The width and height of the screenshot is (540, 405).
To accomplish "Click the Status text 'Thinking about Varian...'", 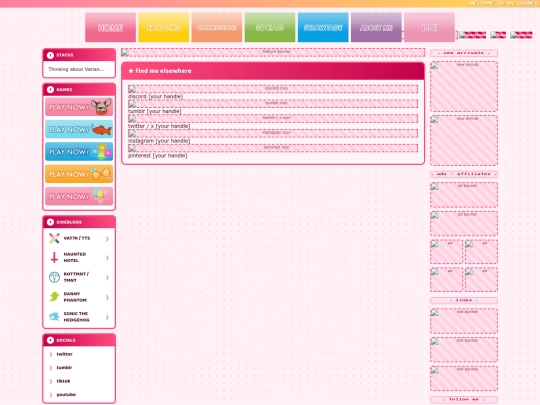I will (76, 69).
